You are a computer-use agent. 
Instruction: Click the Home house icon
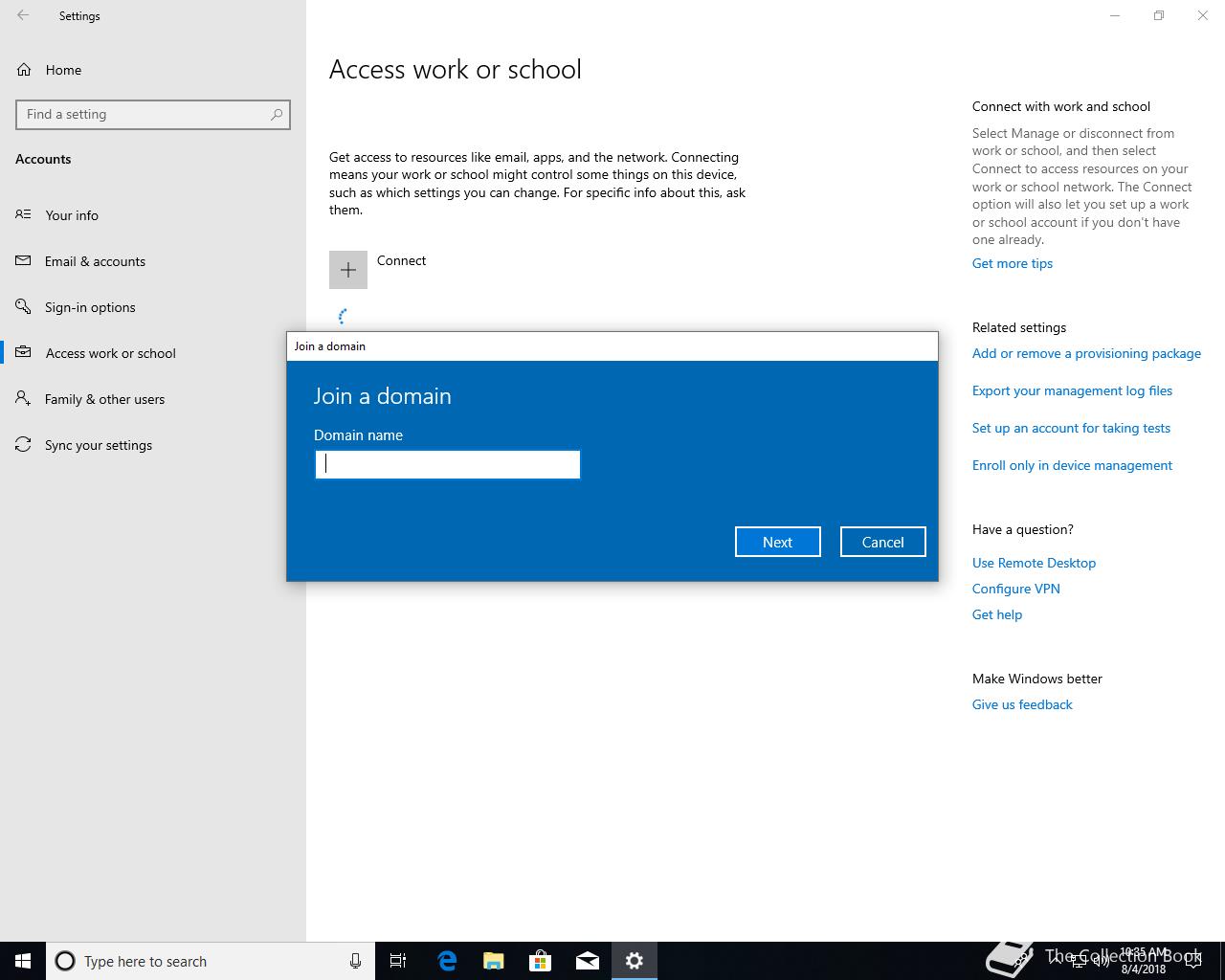pyautogui.click(x=23, y=69)
